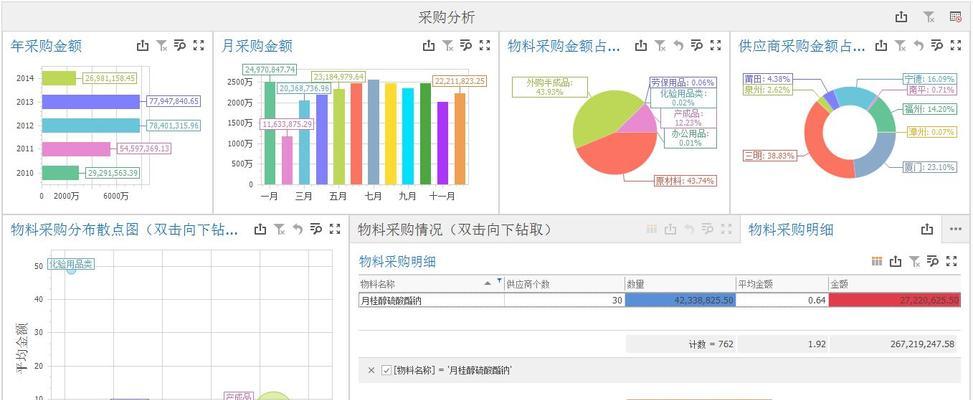Export the 供应商采购金额占 donut chart

[x=881, y=45]
